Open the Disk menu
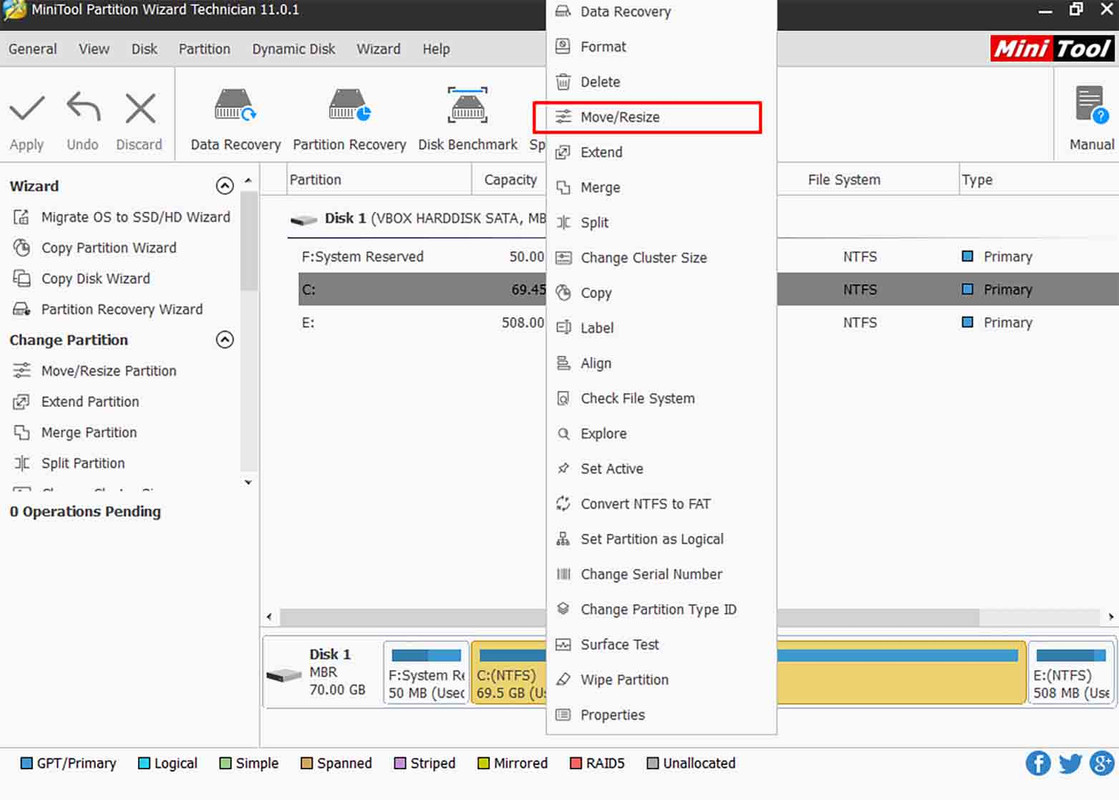Image resolution: width=1119 pixels, height=800 pixels. point(144,49)
